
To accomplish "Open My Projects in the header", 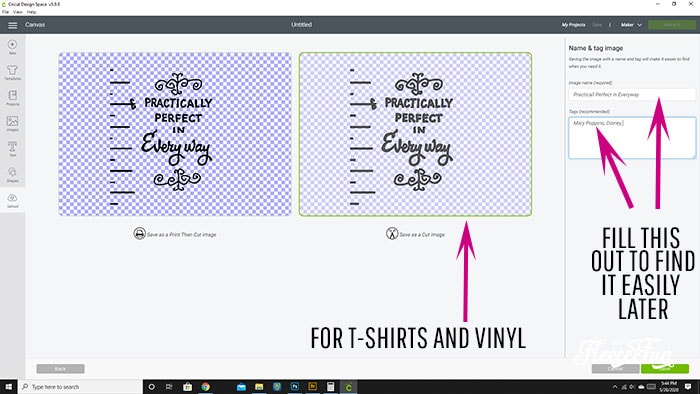I will [573, 25].
